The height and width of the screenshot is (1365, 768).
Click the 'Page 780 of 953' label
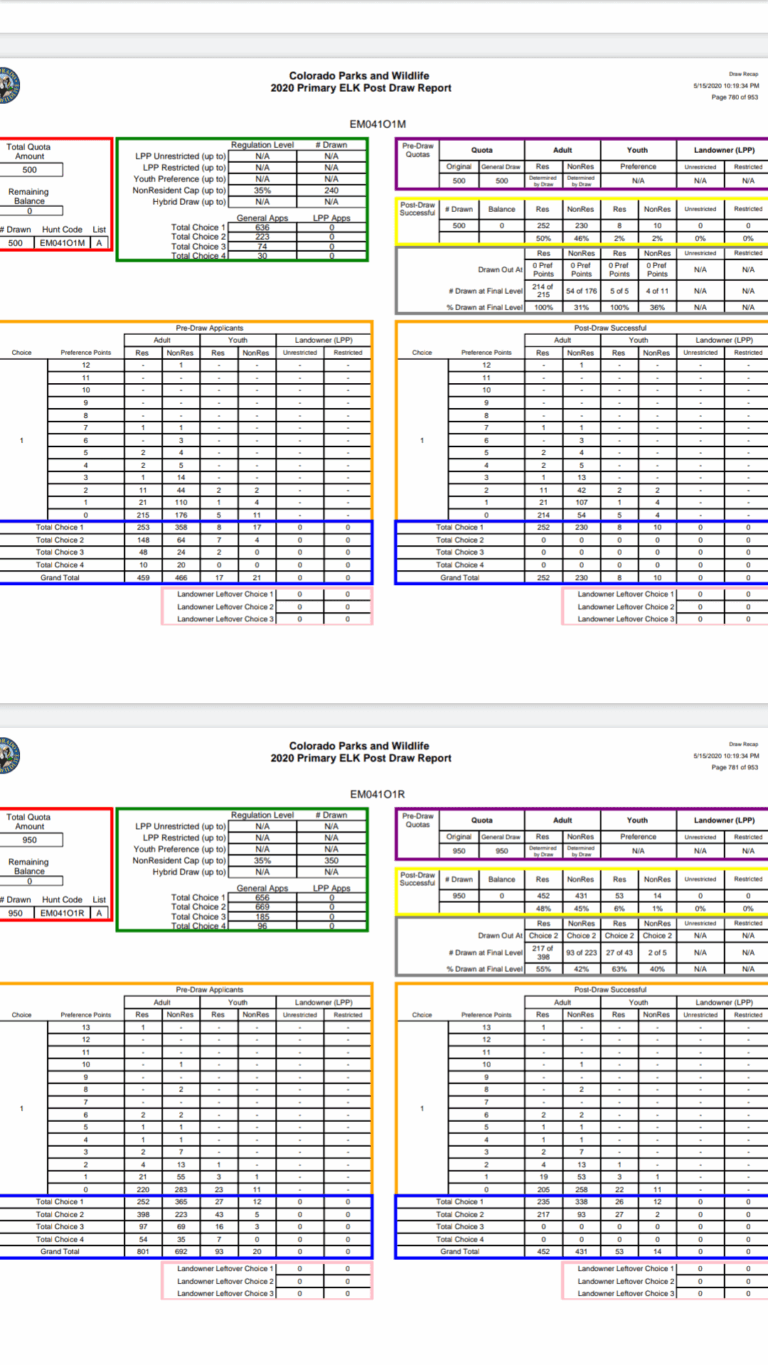[734, 98]
